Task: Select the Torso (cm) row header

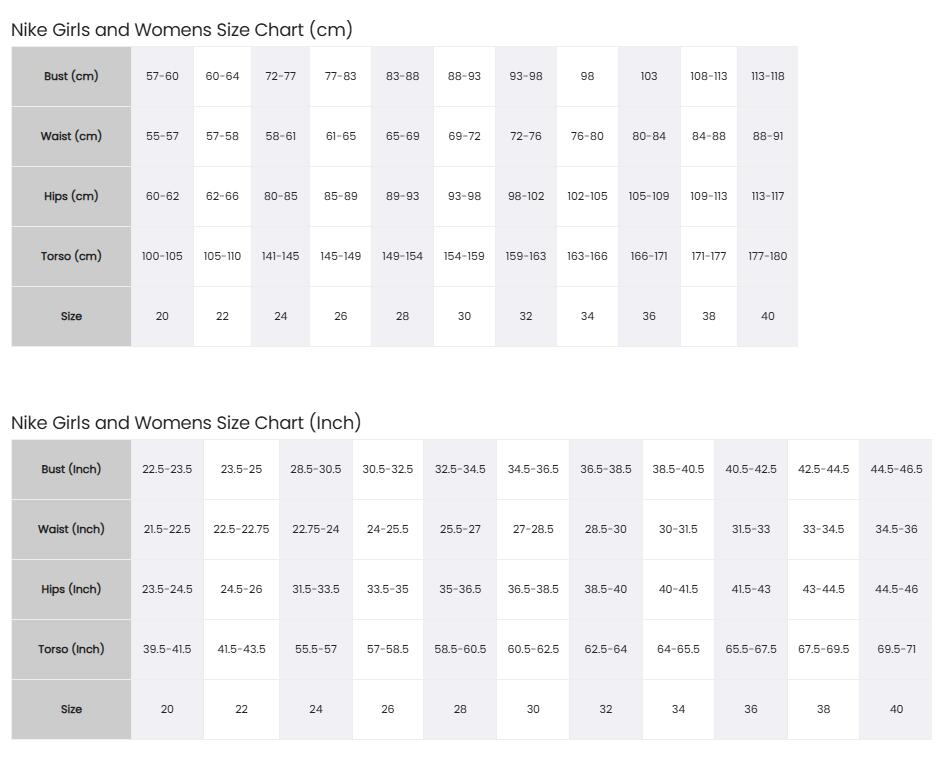Action: pyautogui.click(x=71, y=256)
